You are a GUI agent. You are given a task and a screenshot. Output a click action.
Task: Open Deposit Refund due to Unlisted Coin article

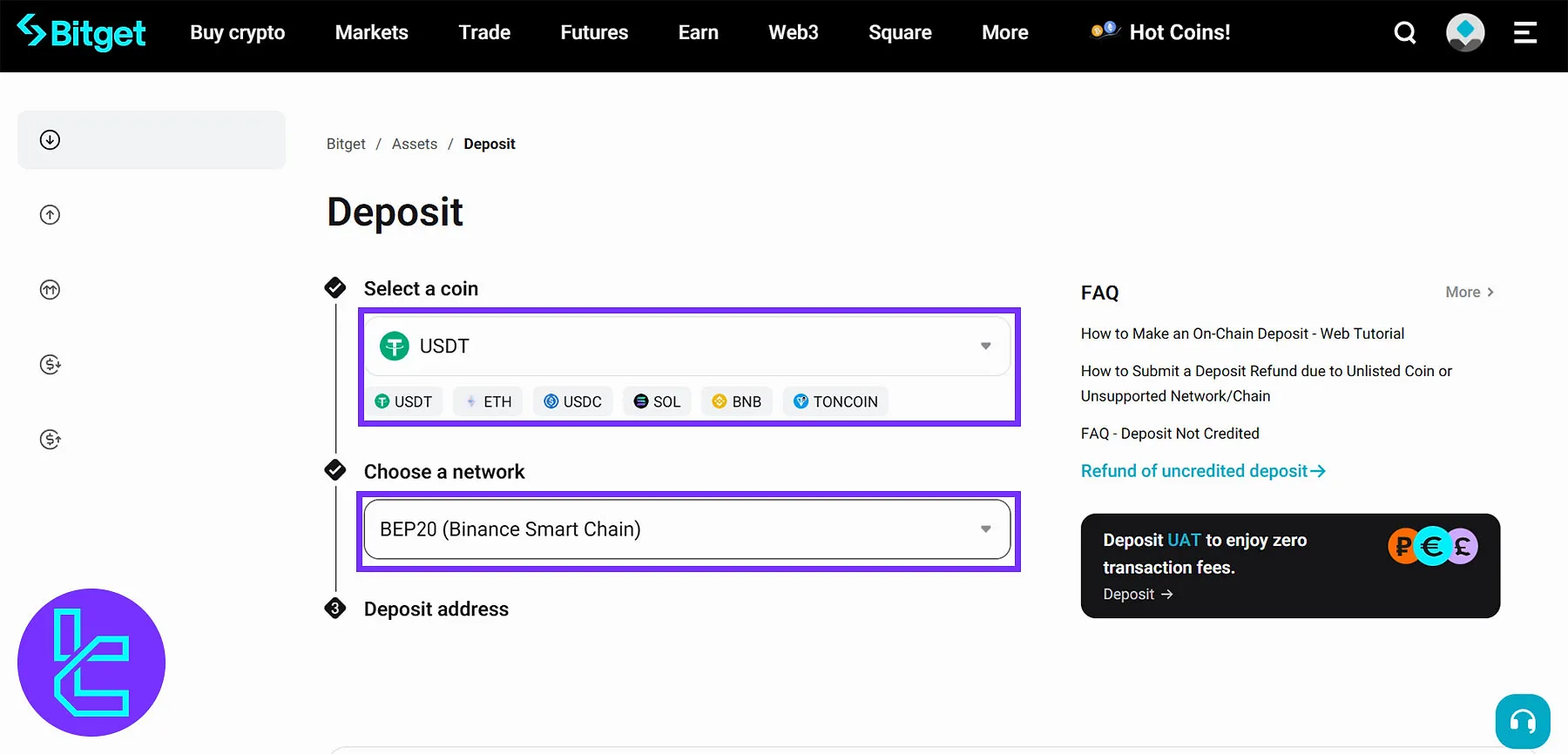pos(1267,383)
